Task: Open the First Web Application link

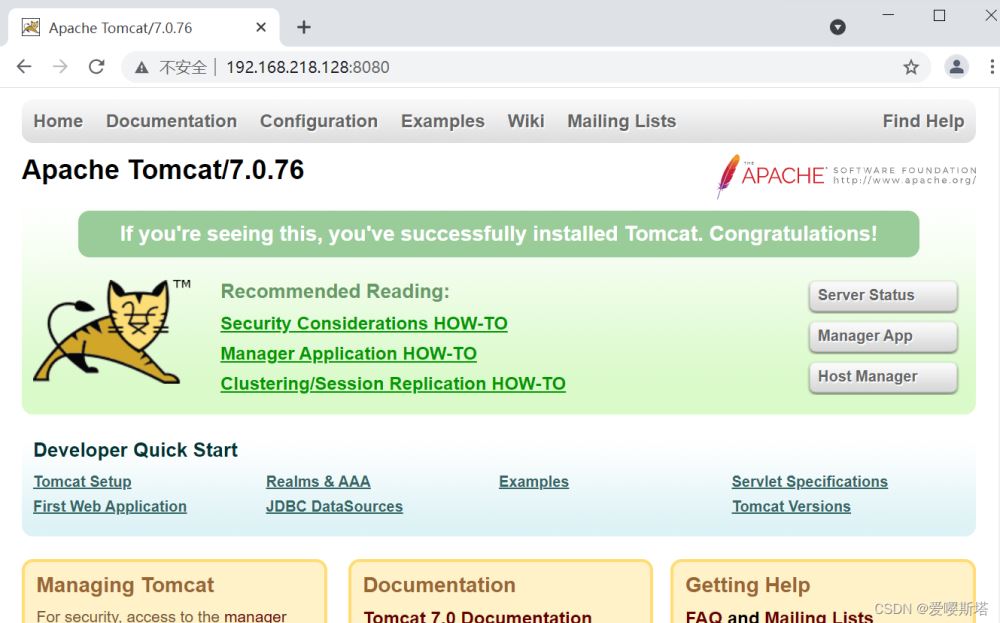Action: (110, 507)
